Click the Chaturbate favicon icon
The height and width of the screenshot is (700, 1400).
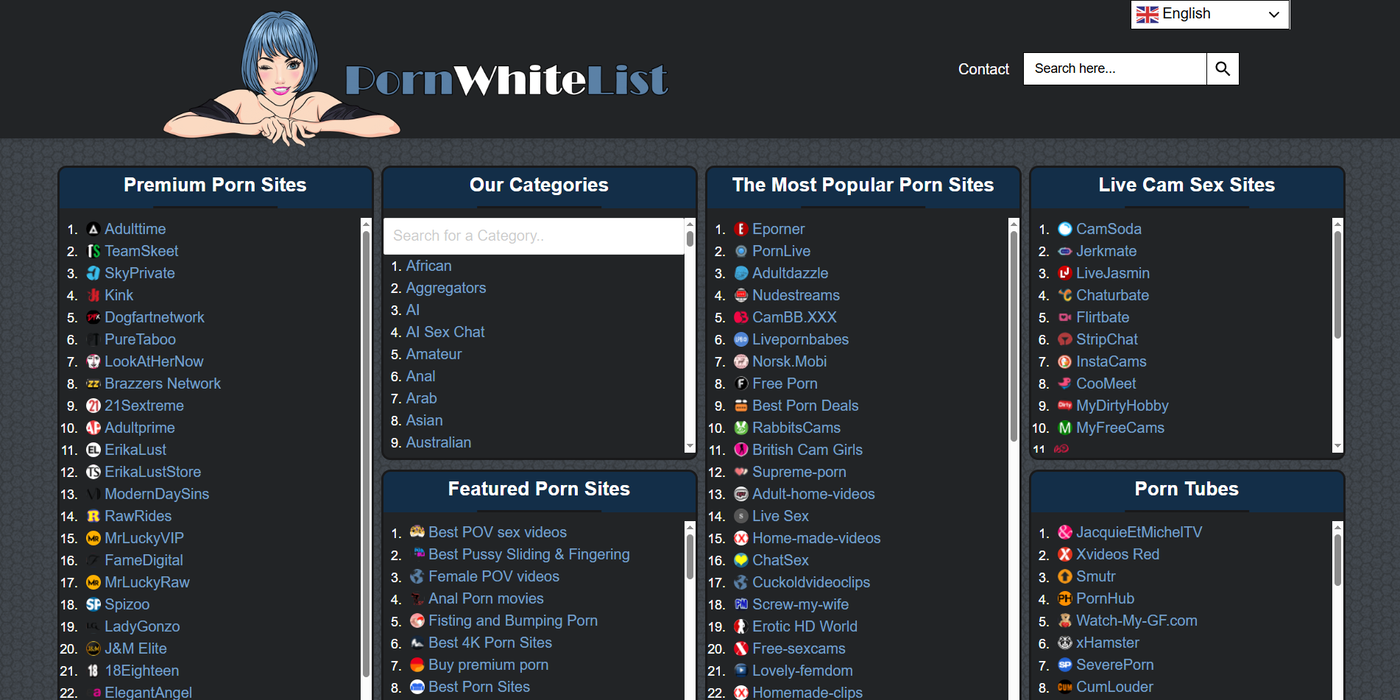click(x=1065, y=295)
